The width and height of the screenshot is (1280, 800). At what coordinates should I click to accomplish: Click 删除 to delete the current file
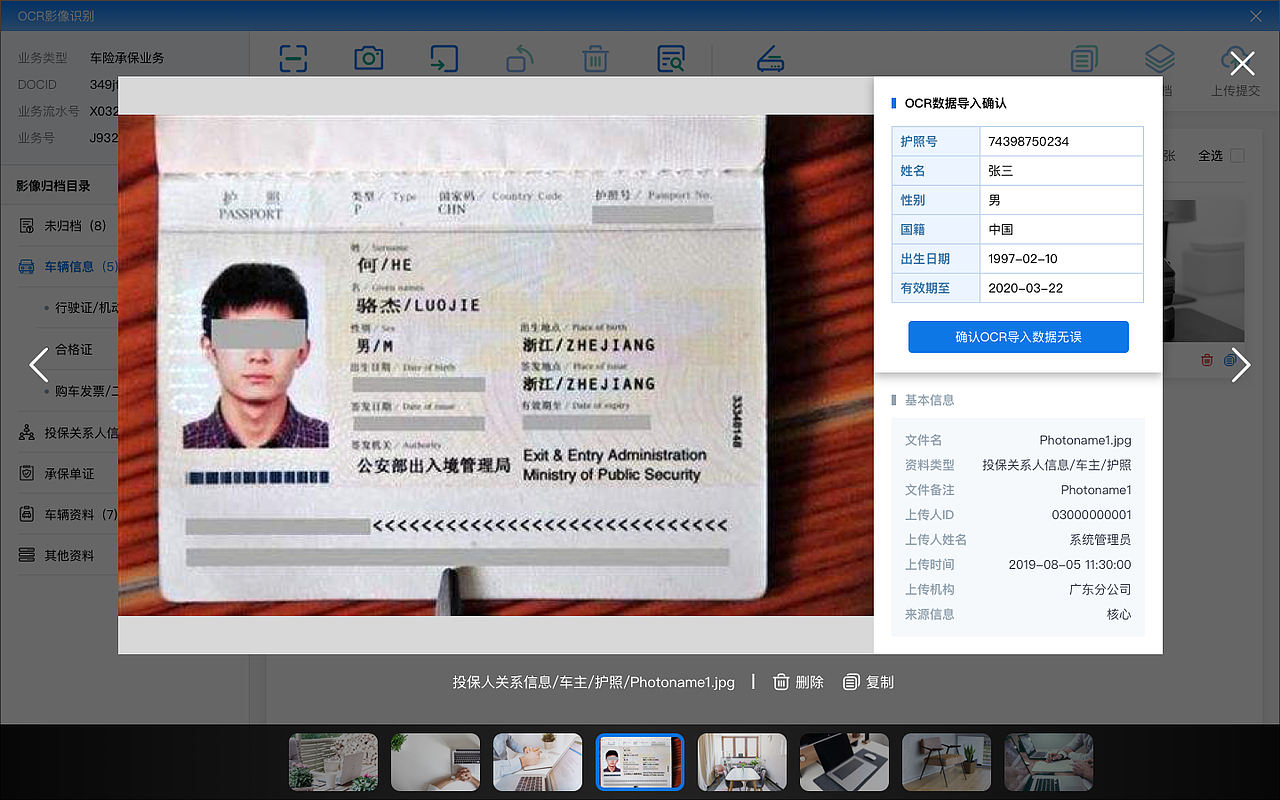coord(798,681)
